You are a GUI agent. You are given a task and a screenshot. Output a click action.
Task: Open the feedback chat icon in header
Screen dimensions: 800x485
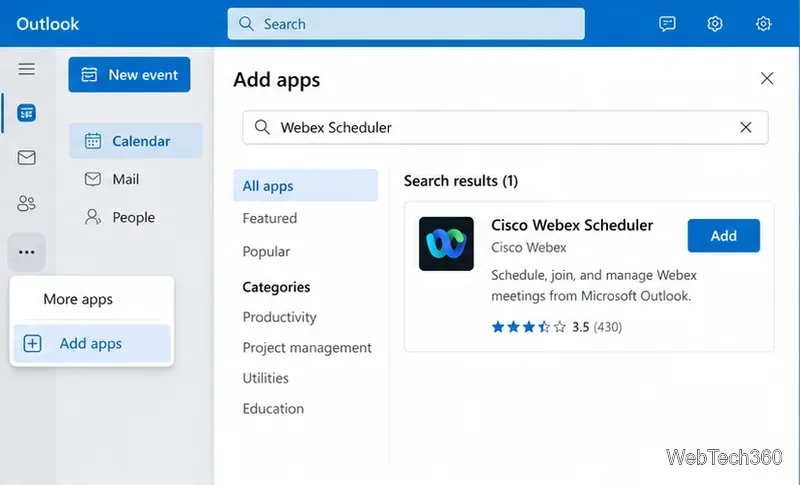[x=667, y=23]
